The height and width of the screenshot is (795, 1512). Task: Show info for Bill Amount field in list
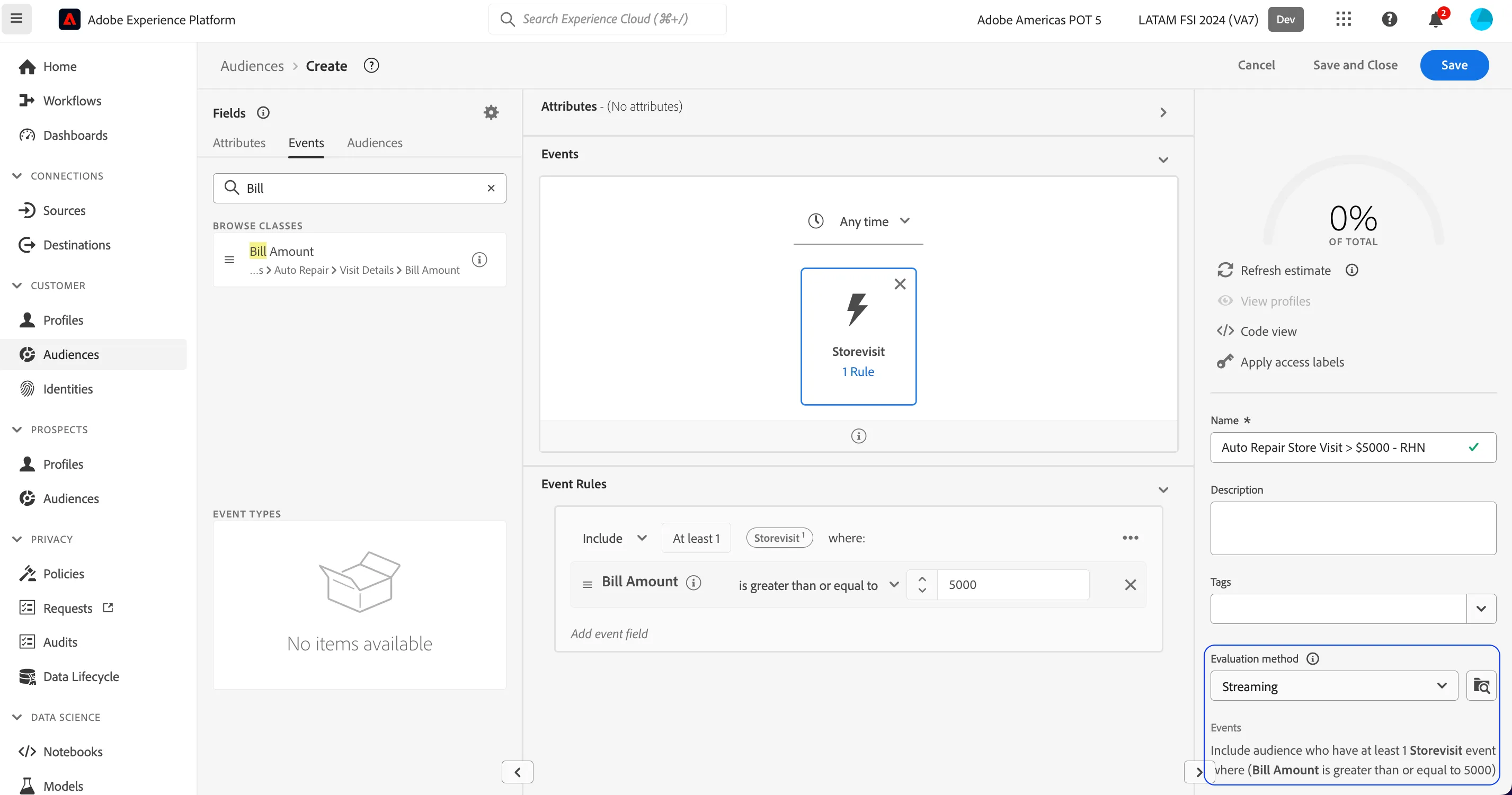pos(479,260)
